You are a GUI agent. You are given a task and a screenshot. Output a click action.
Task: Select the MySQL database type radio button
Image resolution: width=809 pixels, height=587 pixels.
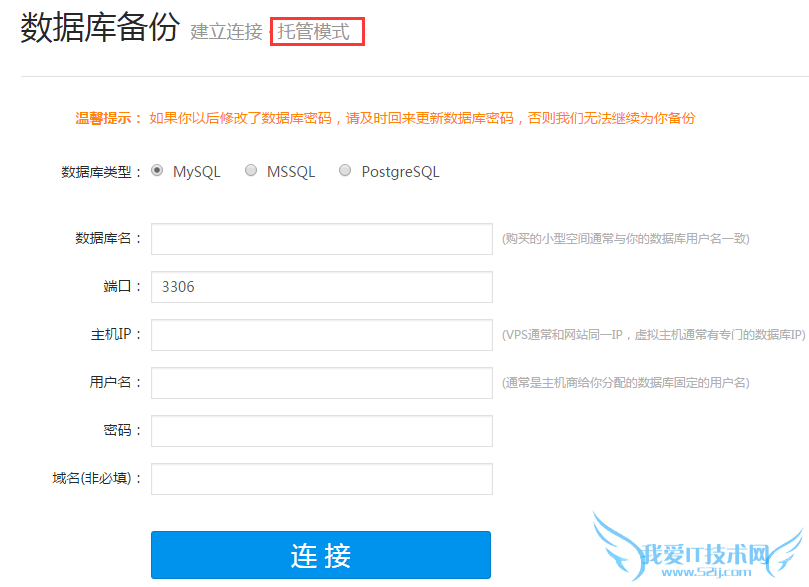coord(158,171)
